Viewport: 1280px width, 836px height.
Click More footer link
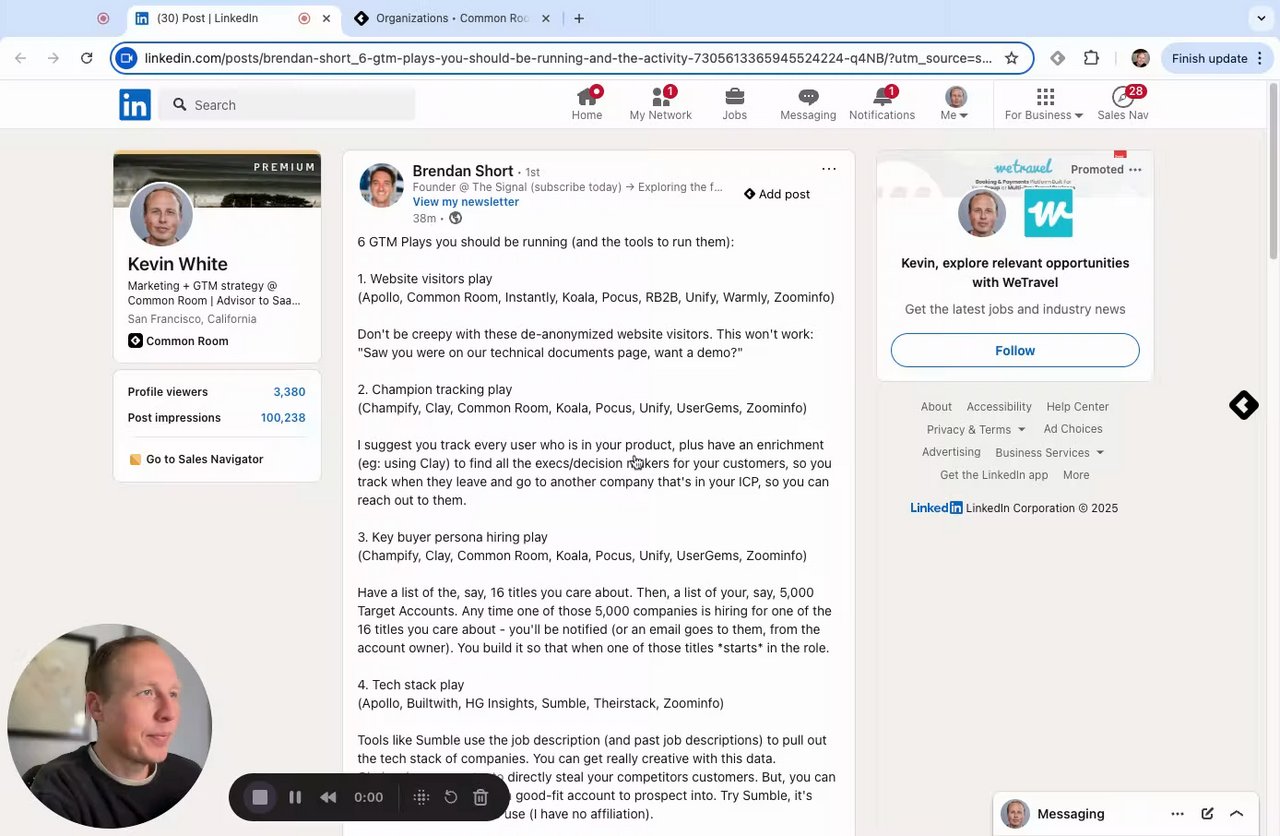pyautogui.click(x=1076, y=475)
